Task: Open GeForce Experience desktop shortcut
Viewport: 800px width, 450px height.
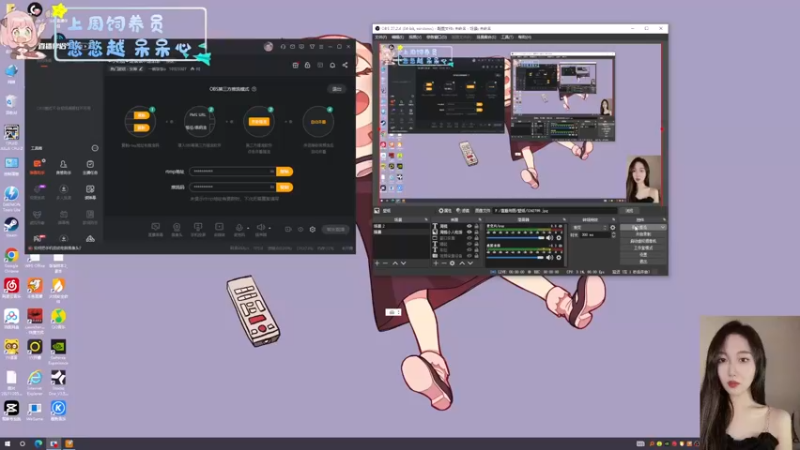Action: tap(58, 352)
